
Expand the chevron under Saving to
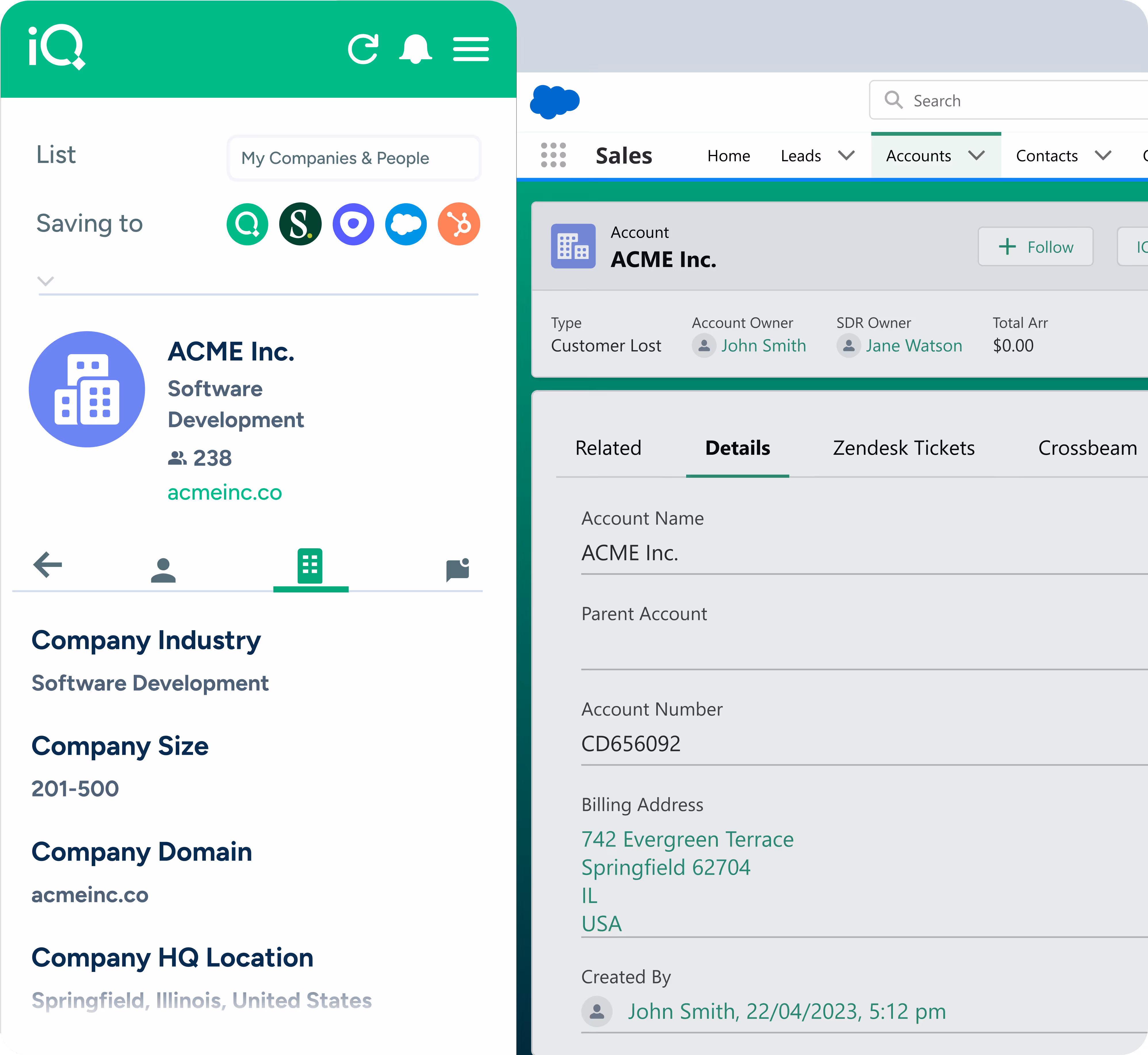(x=46, y=281)
